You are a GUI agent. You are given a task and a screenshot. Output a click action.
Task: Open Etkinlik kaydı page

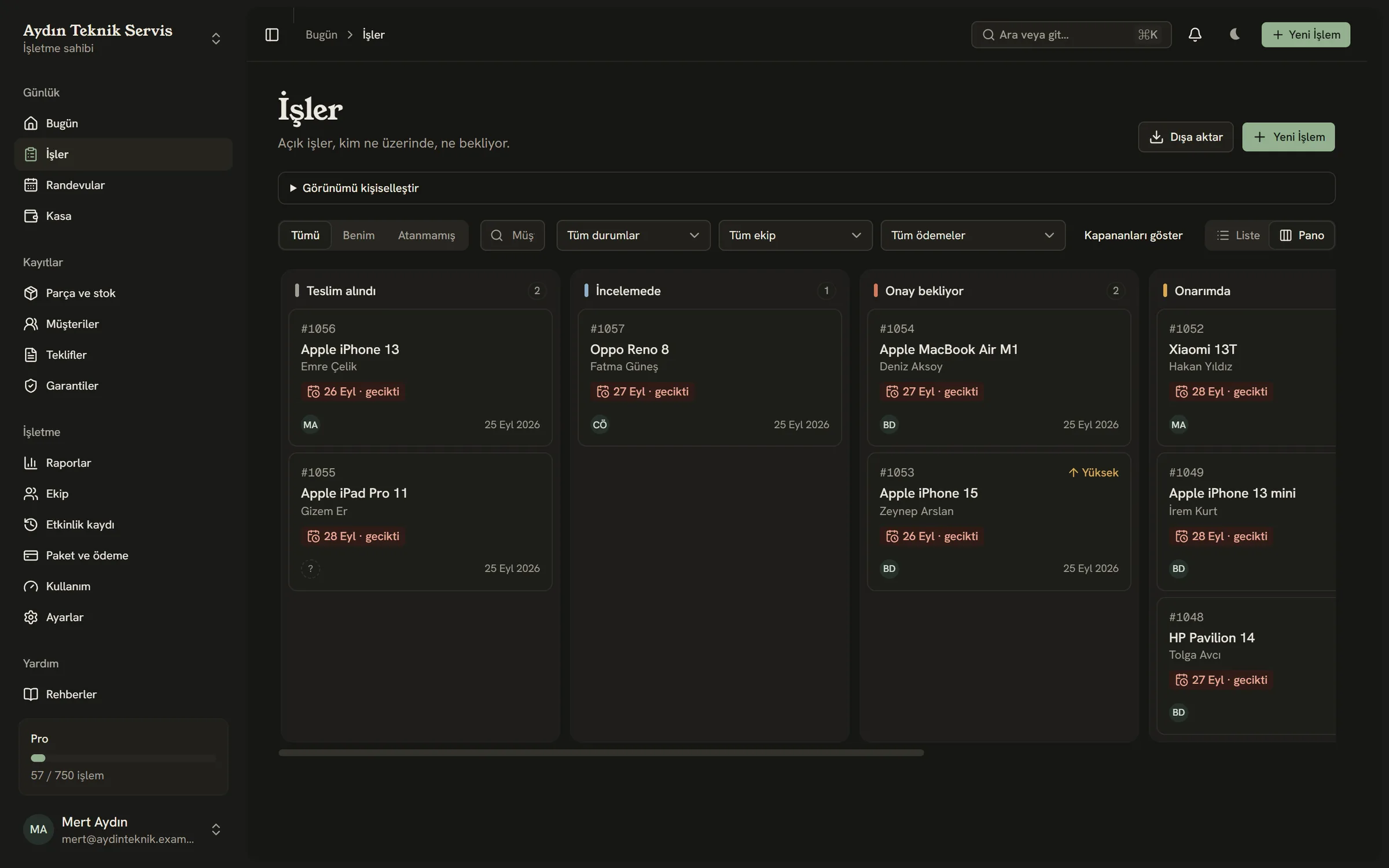click(123, 524)
